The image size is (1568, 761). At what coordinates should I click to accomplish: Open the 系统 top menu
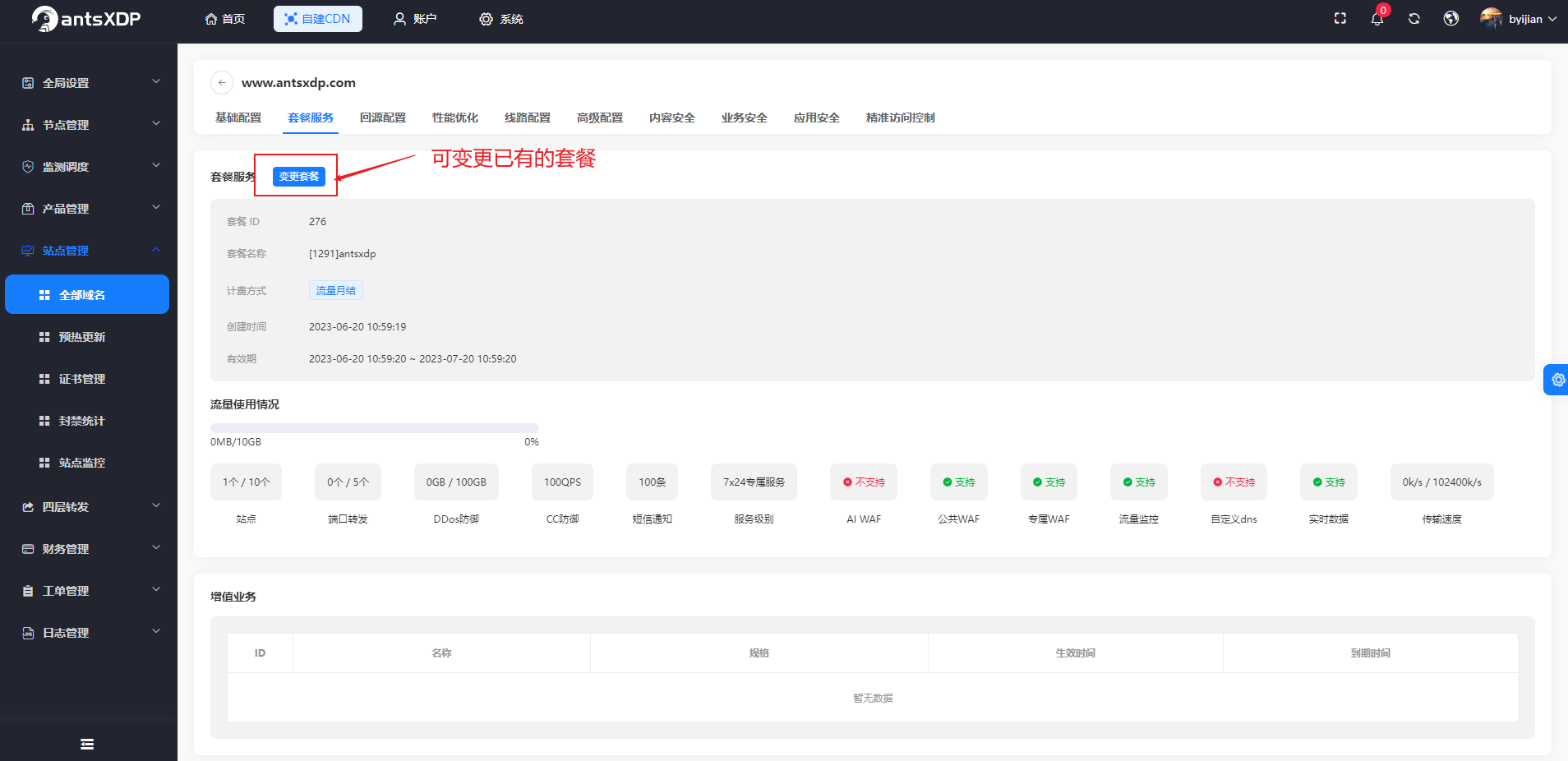click(x=501, y=19)
